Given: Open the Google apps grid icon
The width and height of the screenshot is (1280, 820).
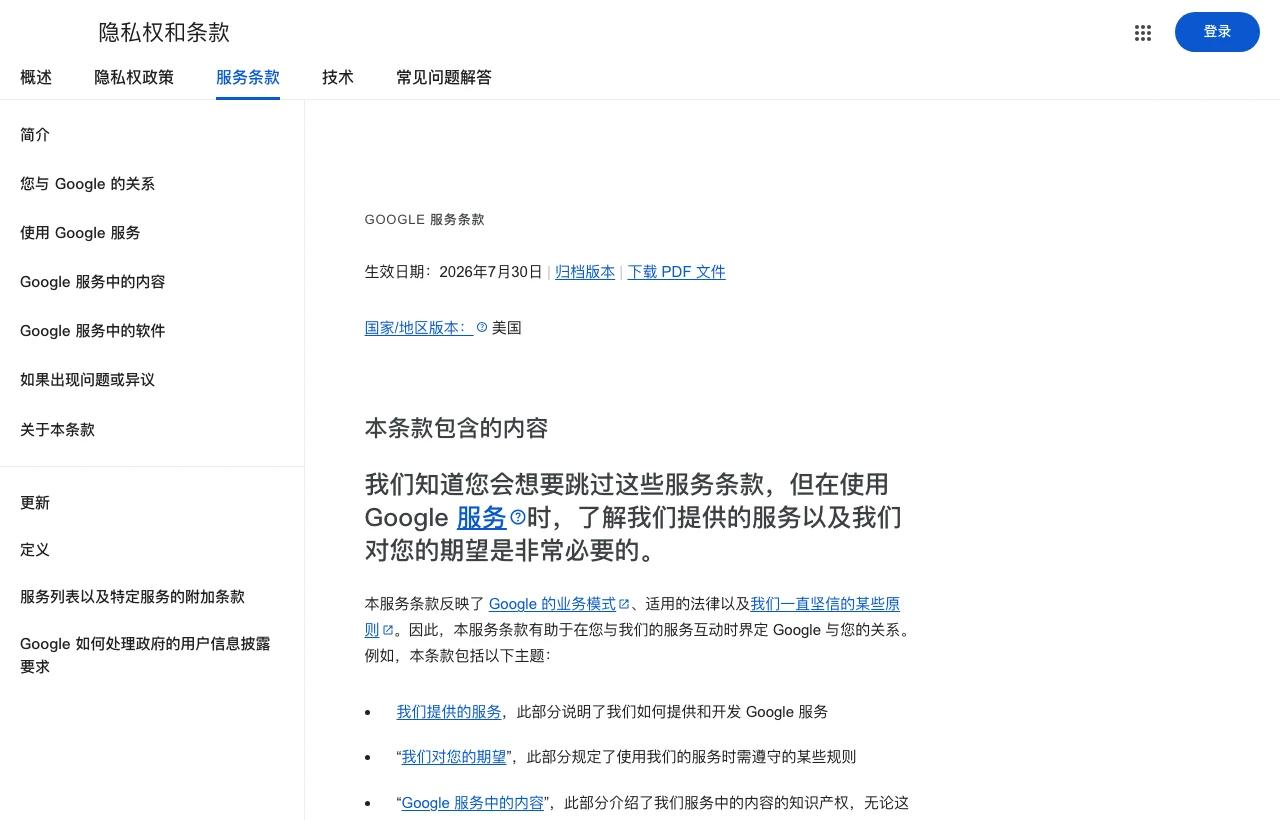Looking at the screenshot, I should (1143, 33).
